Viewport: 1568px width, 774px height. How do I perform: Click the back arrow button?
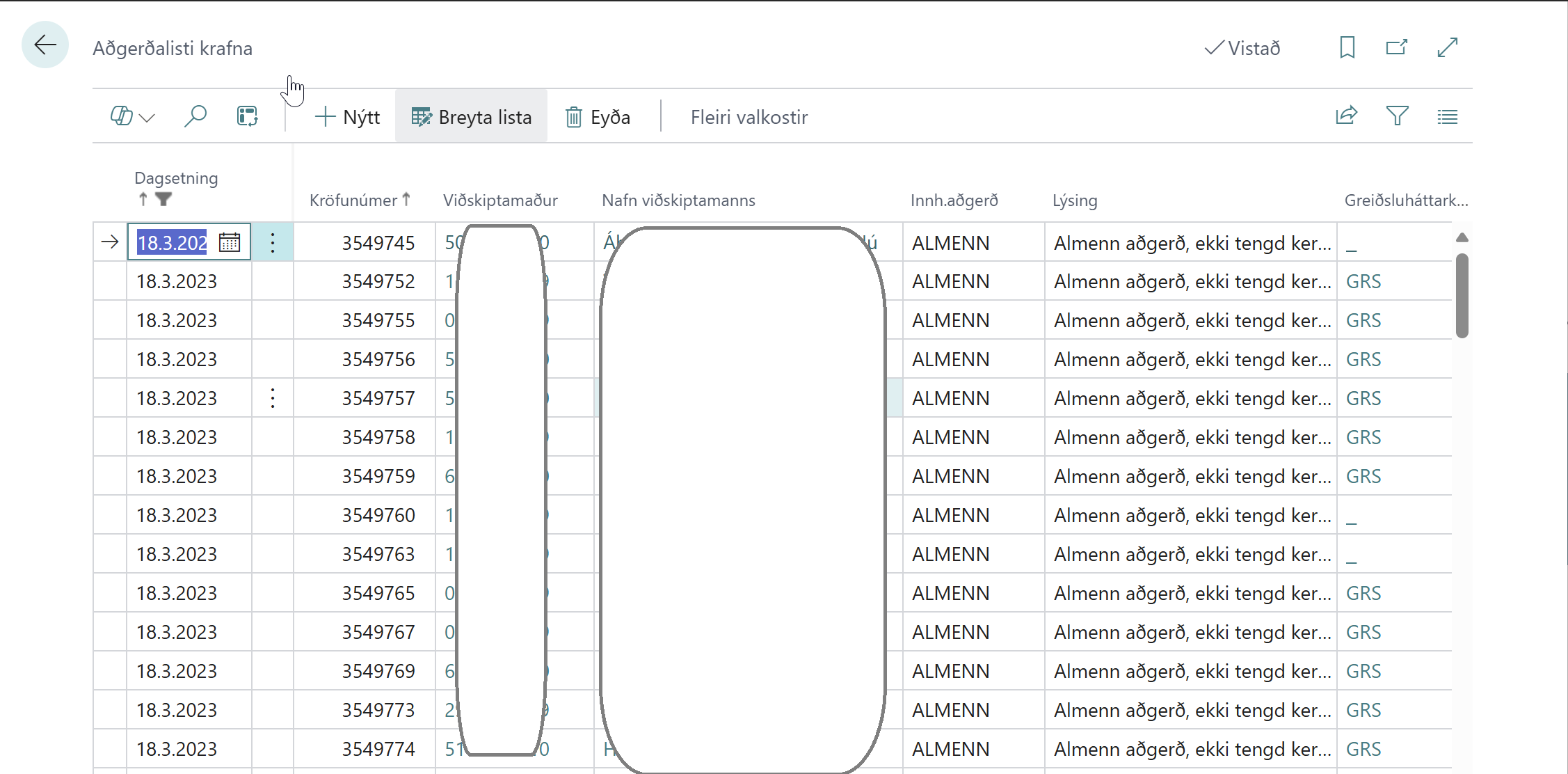[45, 45]
